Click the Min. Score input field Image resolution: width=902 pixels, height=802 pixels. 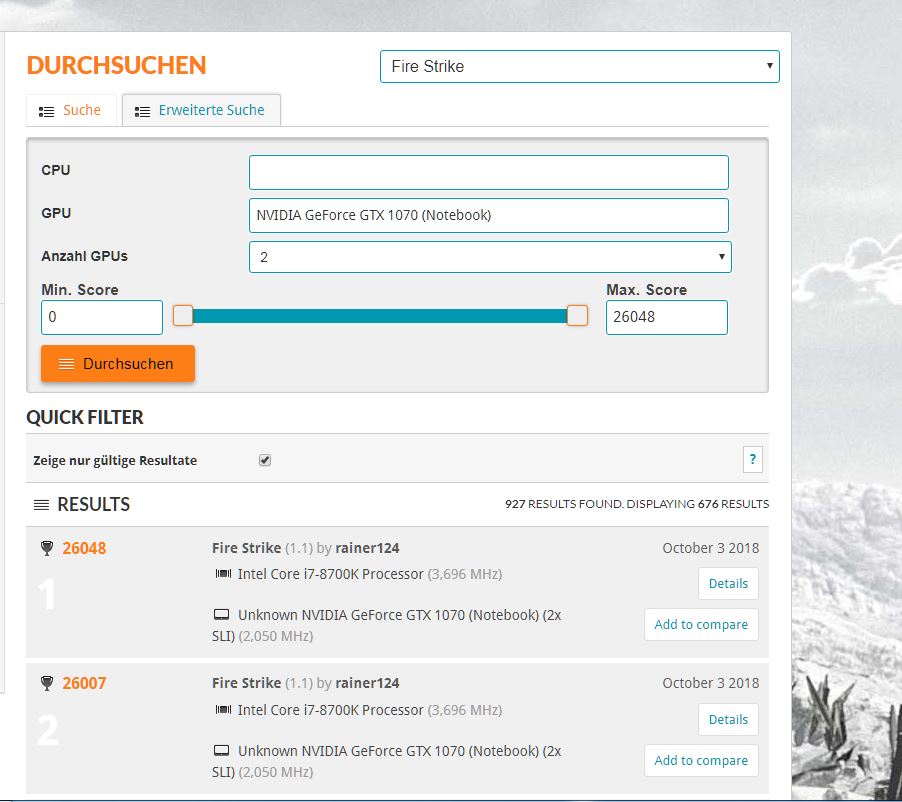[x=102, y=317]
